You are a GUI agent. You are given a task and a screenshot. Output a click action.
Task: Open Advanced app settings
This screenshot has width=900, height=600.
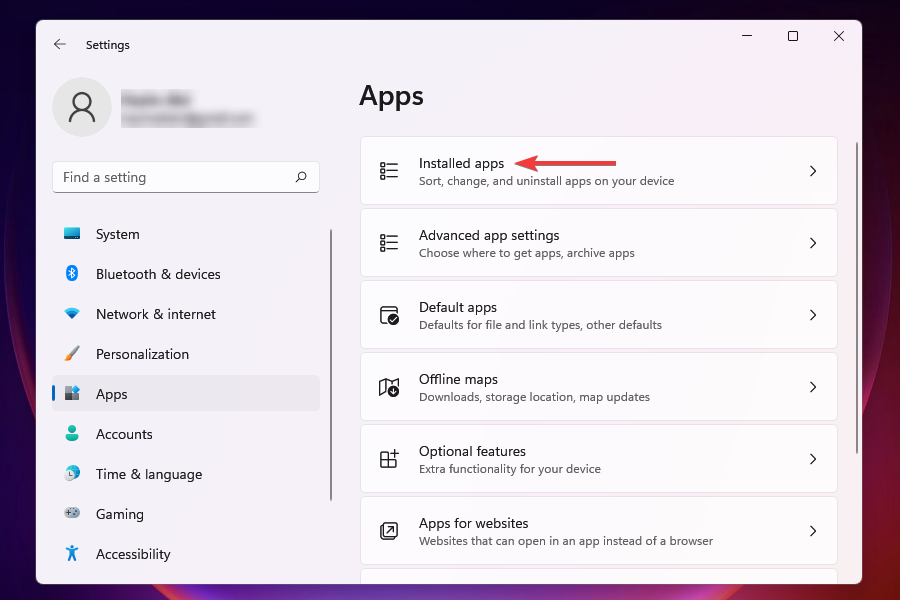pyautogui.click(x=599, y=243)
